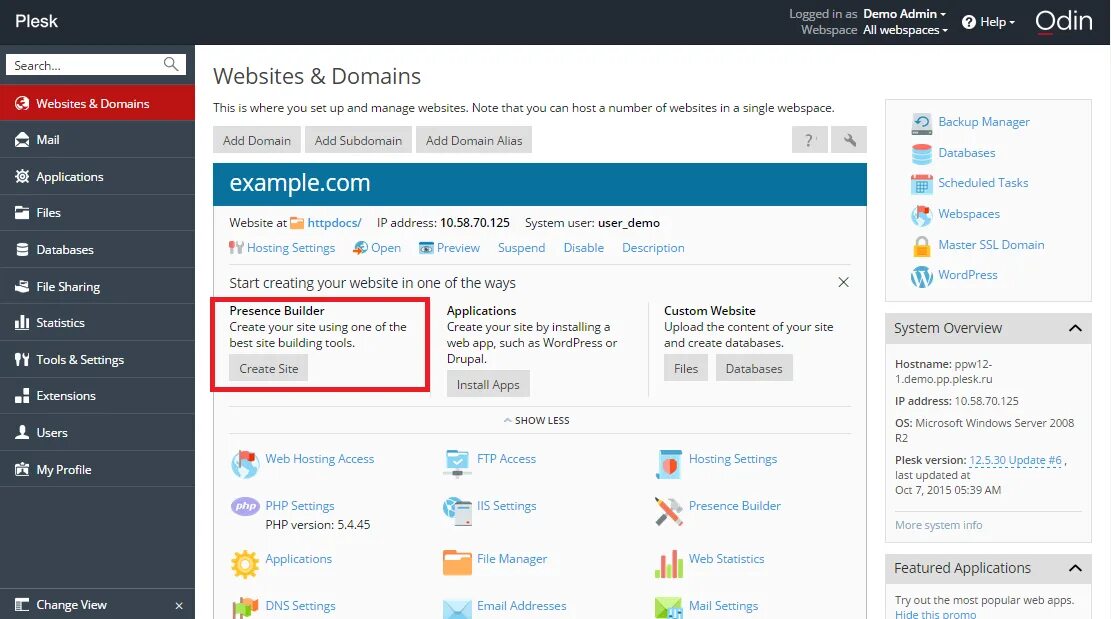Open Email Addresses envelope icon
Screen dimensions: 1111x619
[x=457, y=608]
